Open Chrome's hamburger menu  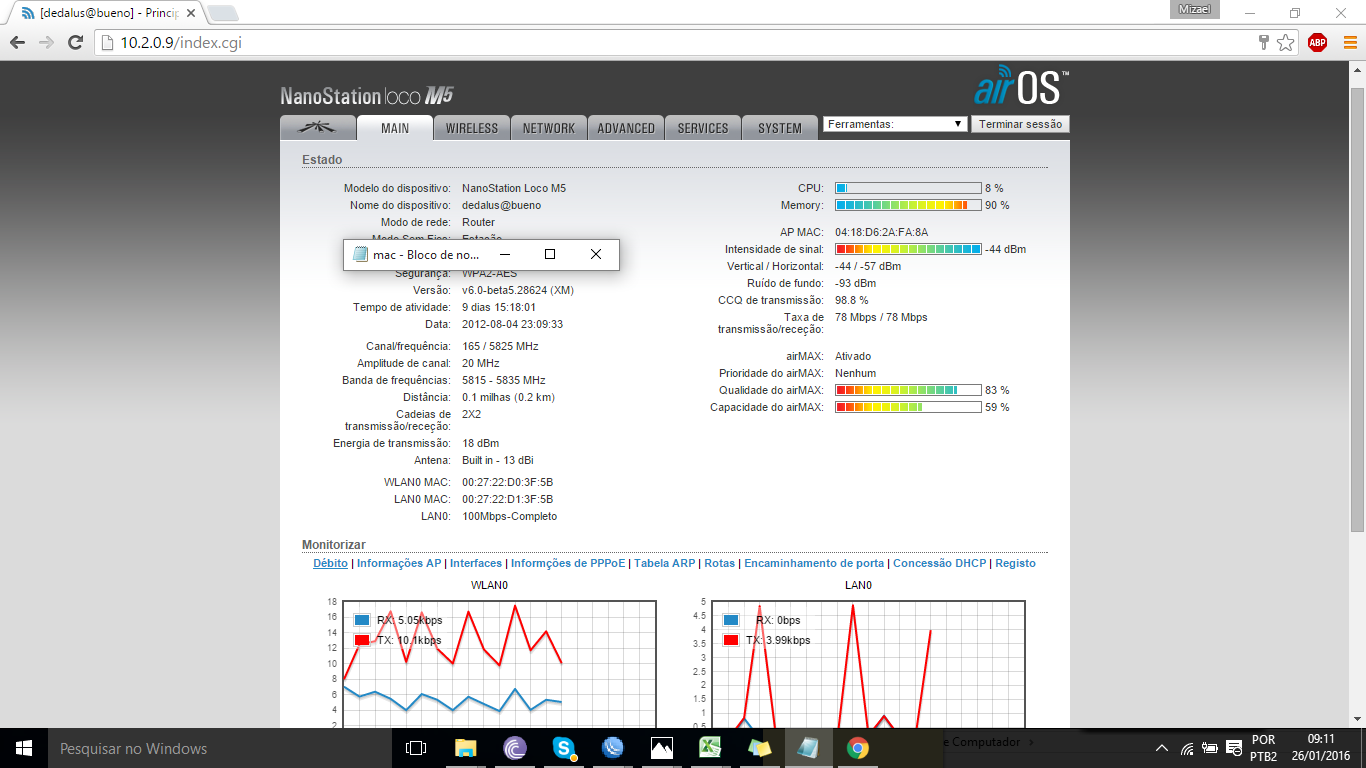click(x=1349, y=42)
